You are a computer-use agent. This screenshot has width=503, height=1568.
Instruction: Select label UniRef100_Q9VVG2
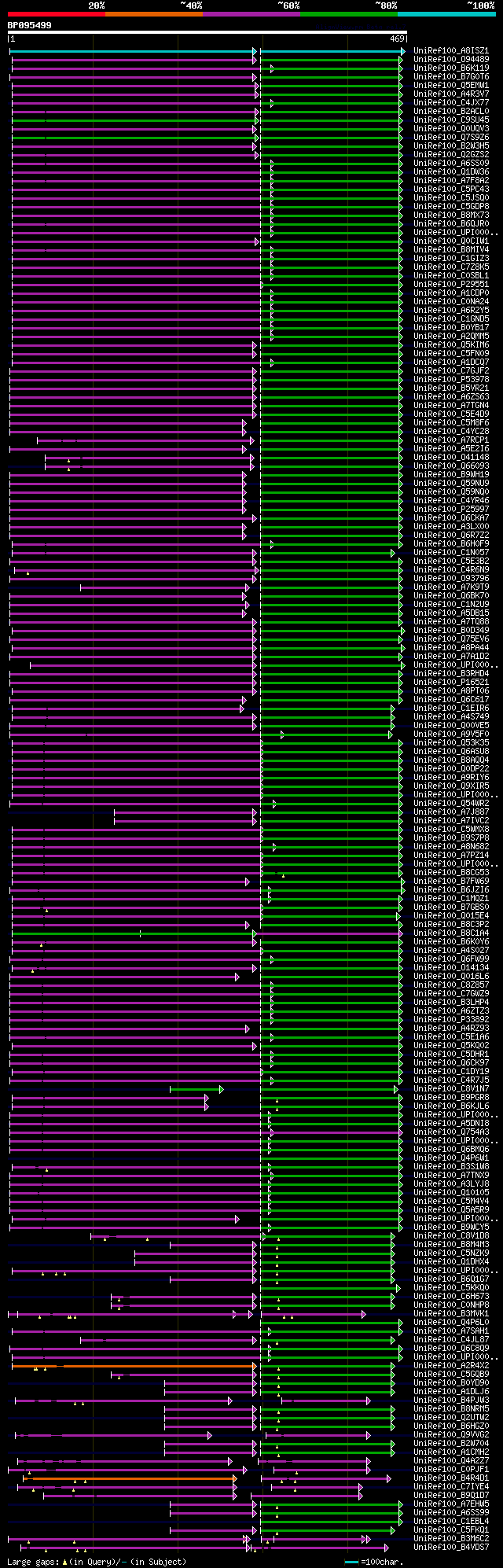coord(451,1434)
